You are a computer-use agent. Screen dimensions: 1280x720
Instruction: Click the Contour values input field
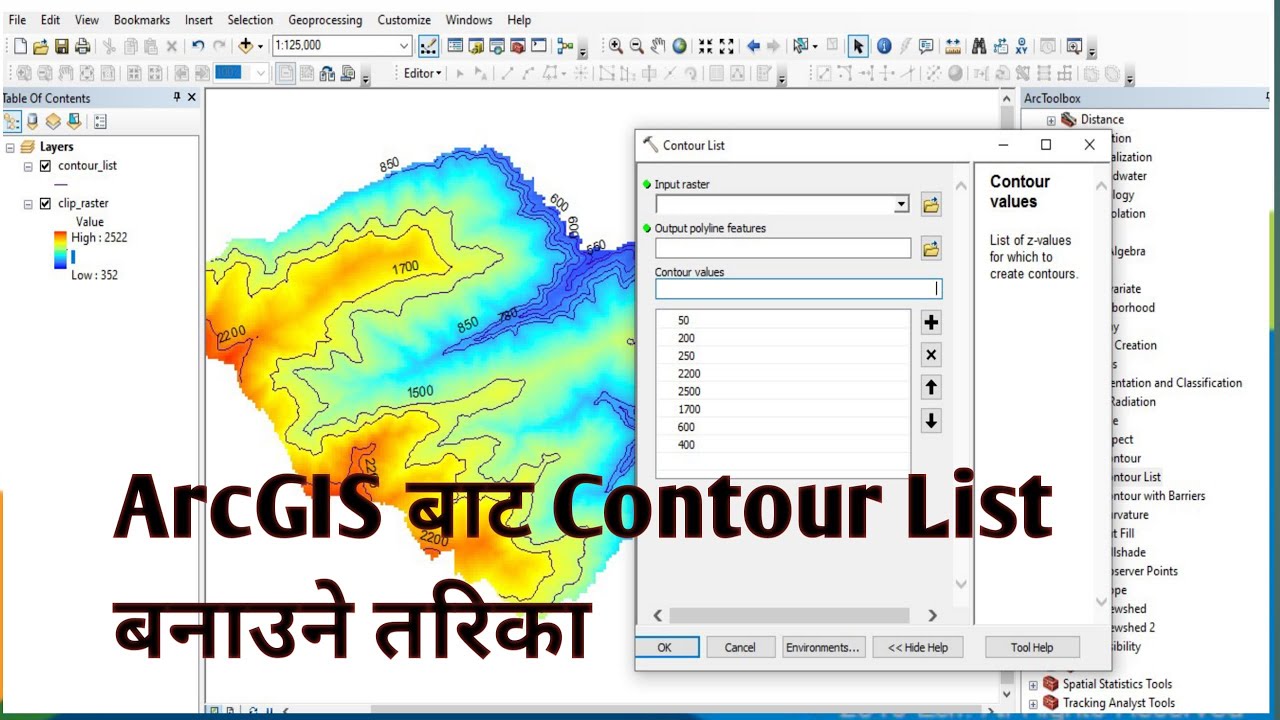[x=798, y=289]
